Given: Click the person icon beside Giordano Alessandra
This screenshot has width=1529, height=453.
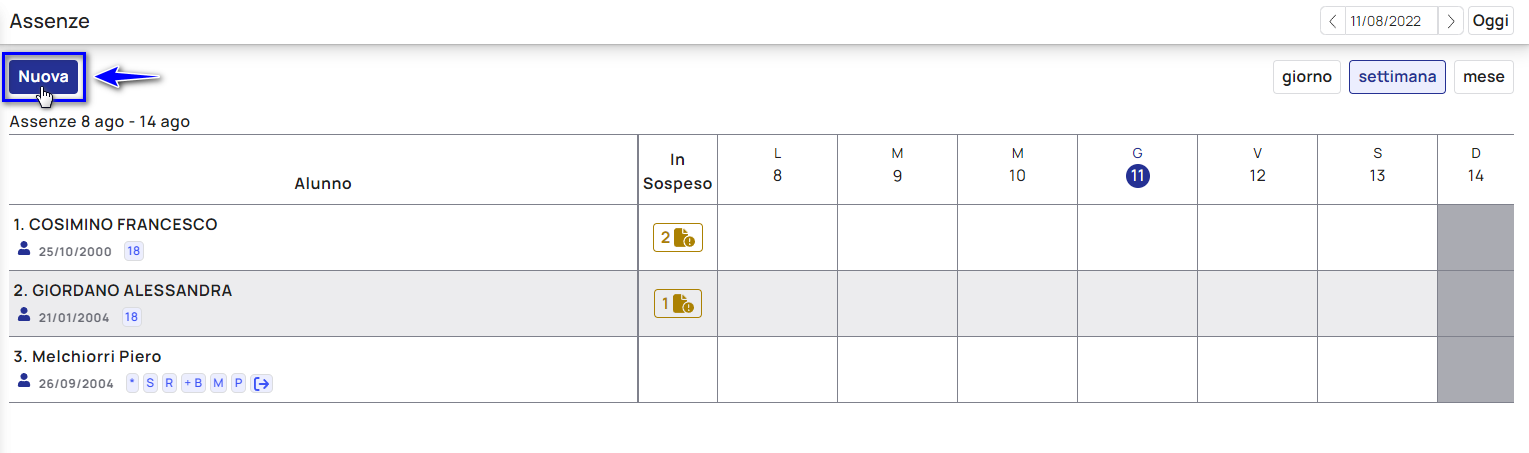Looking at the screenshot, I should (x=25, y=316).
